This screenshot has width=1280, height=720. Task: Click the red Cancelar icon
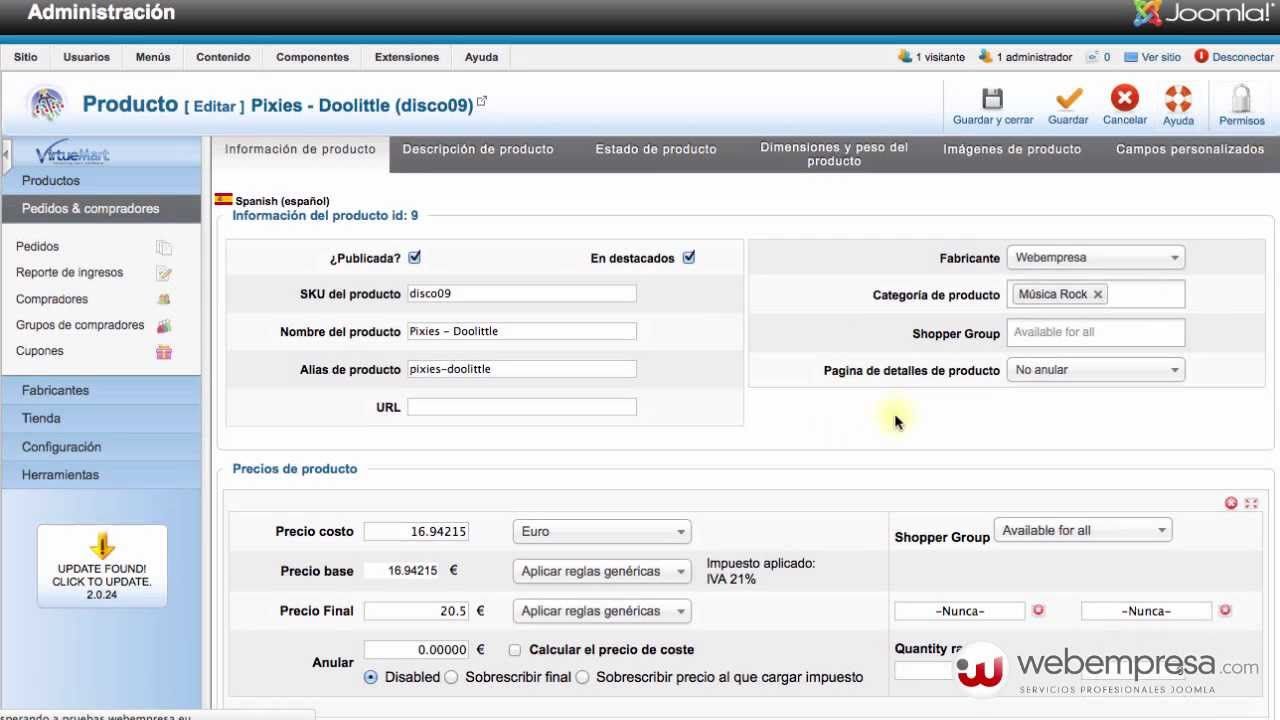1125,98
